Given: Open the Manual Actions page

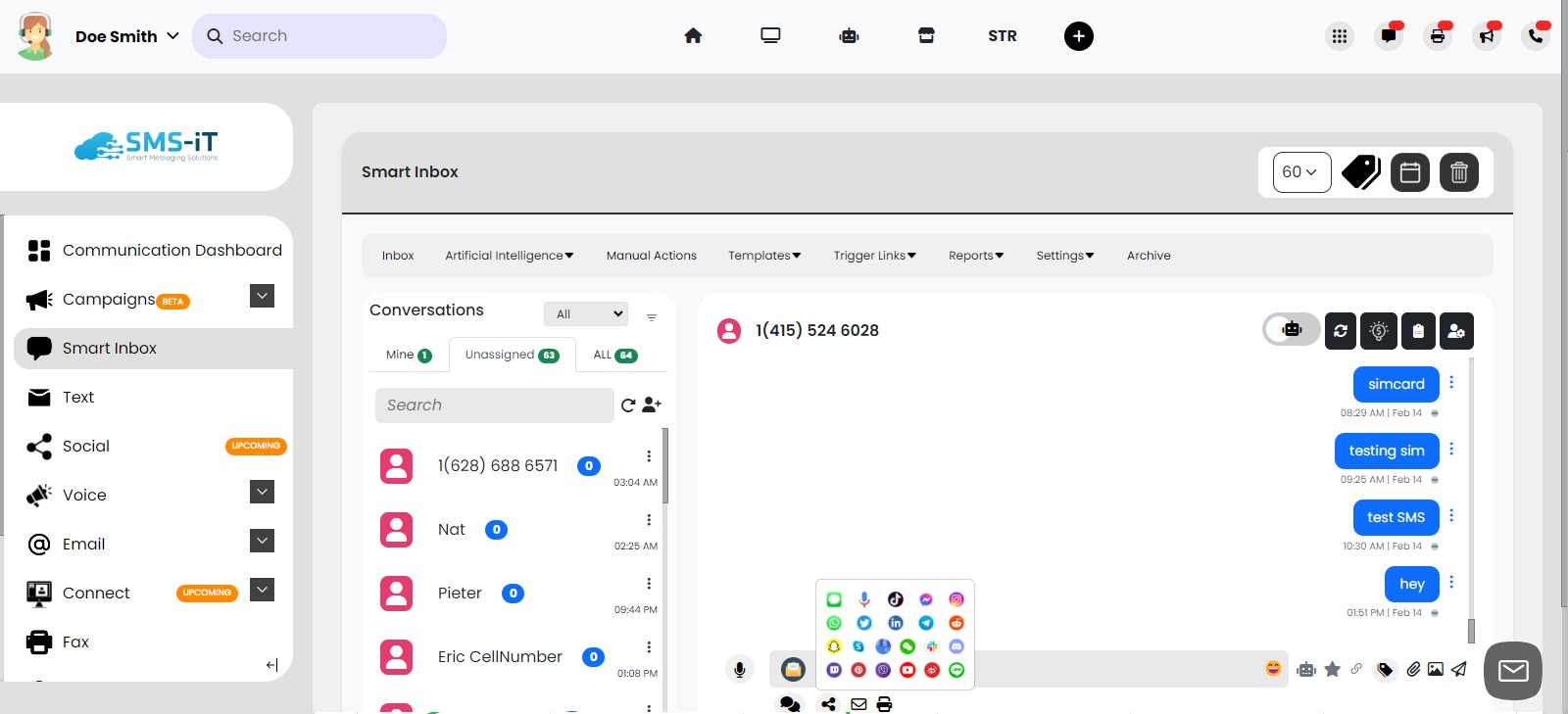Looking at the screenshot, I should pos(651,256).
